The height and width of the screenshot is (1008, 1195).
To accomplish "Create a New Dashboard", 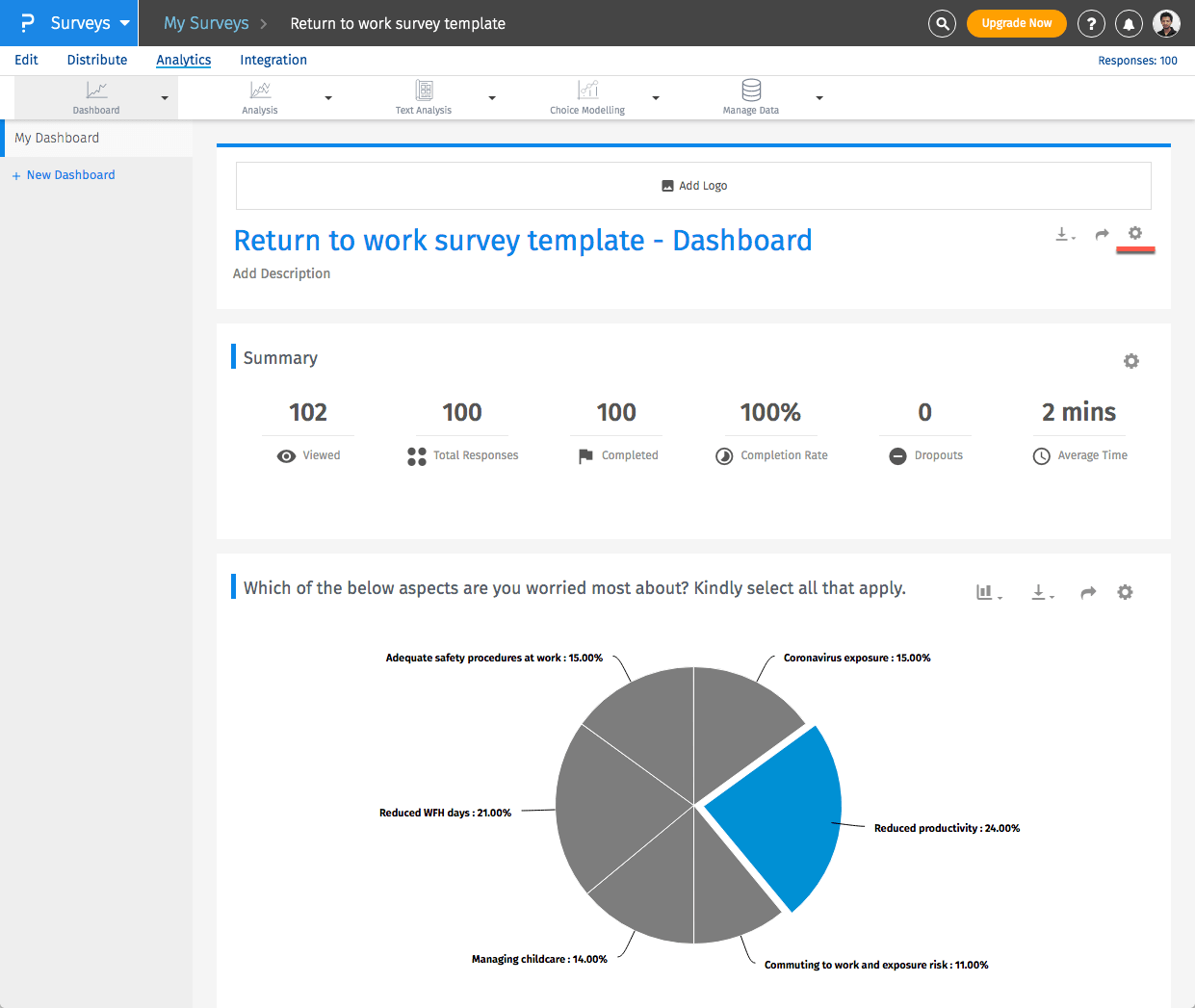I will pyautogui.click(x=65, y=174).
